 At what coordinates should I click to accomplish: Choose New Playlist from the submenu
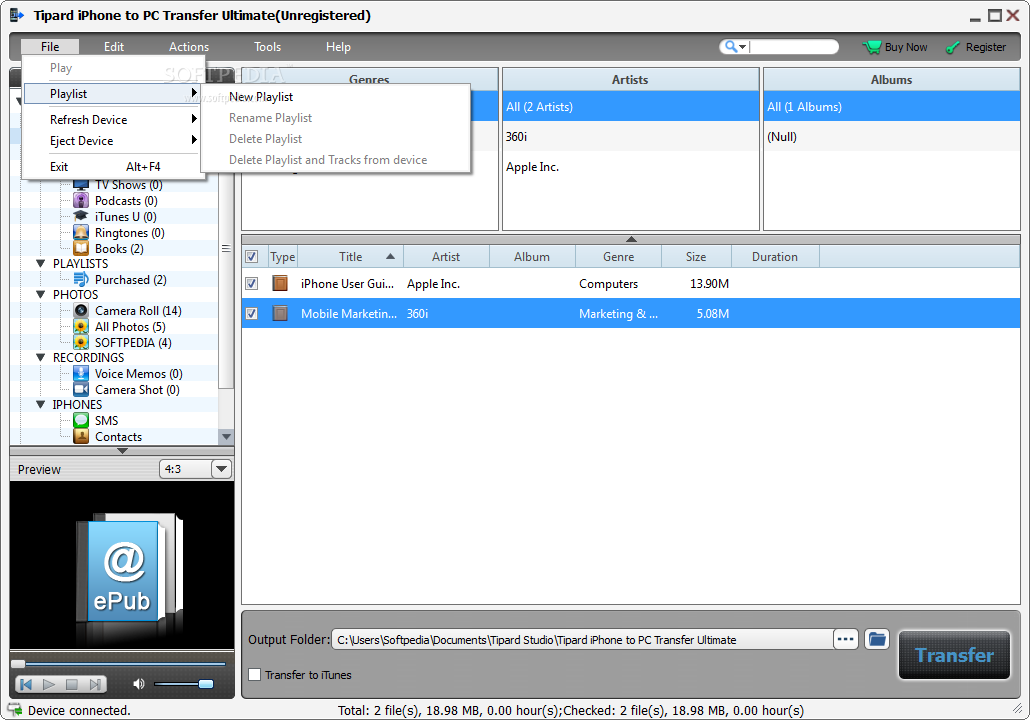tap(261, 97)
